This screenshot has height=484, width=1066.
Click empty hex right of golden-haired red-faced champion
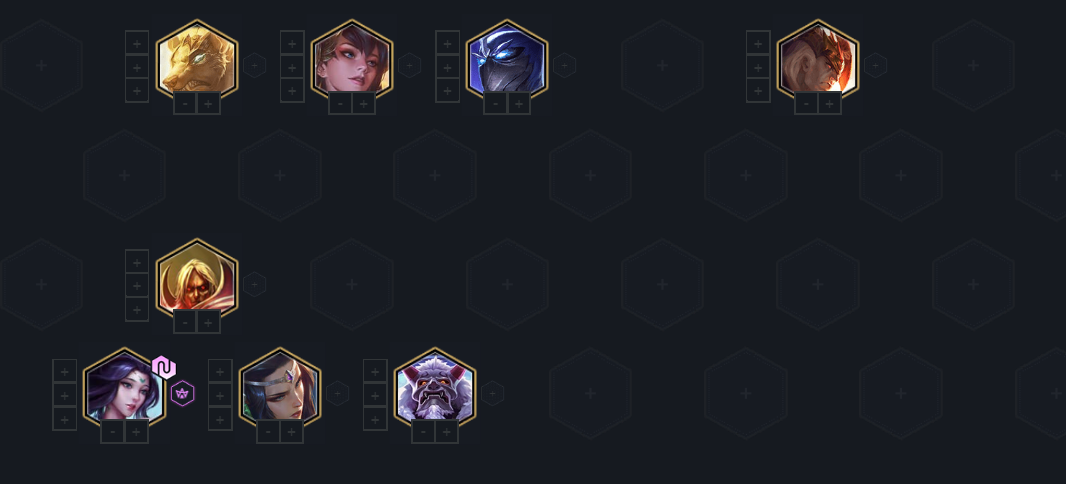click(x=352, y=284)
